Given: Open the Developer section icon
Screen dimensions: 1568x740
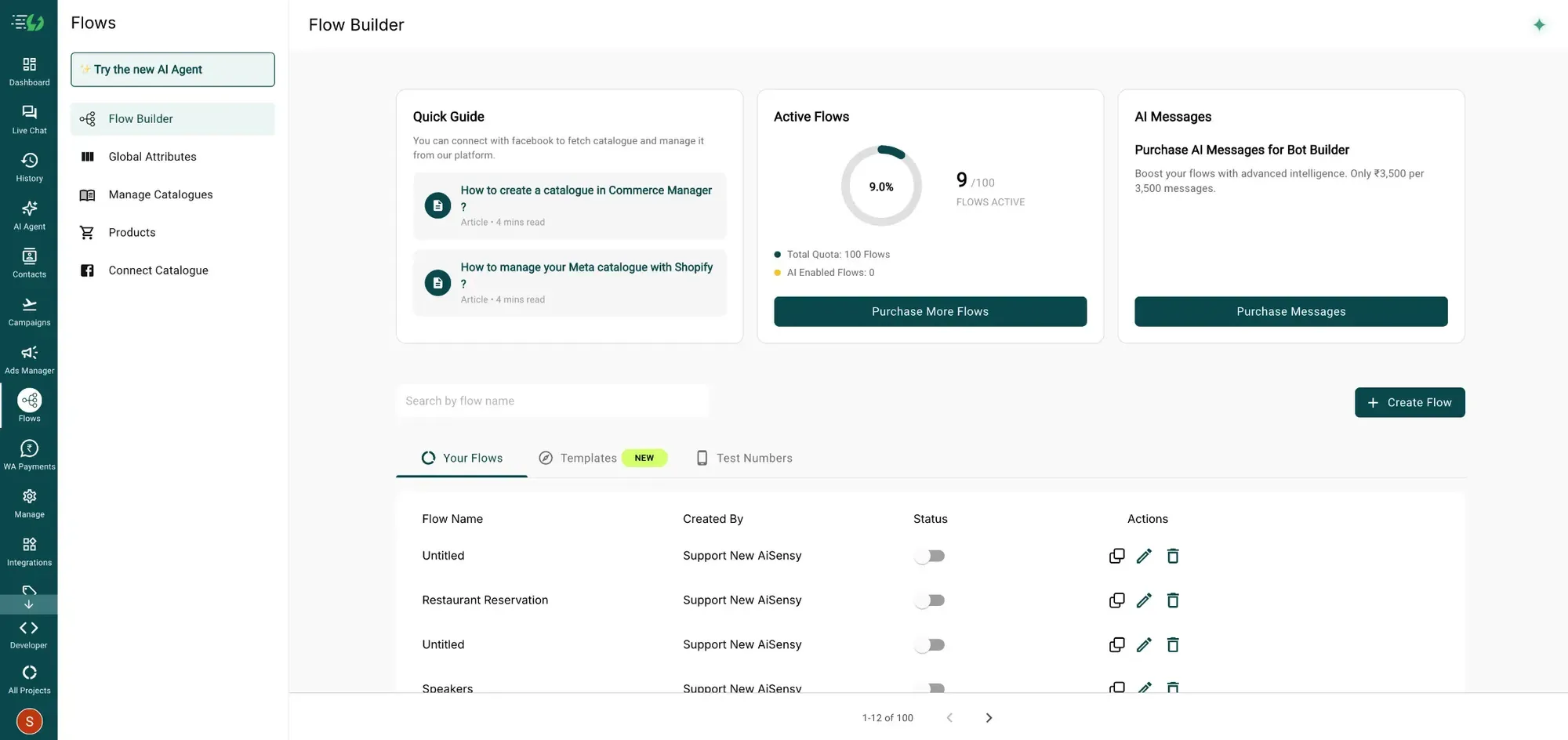Looking at the screenshot, I should tap(29, 634).
